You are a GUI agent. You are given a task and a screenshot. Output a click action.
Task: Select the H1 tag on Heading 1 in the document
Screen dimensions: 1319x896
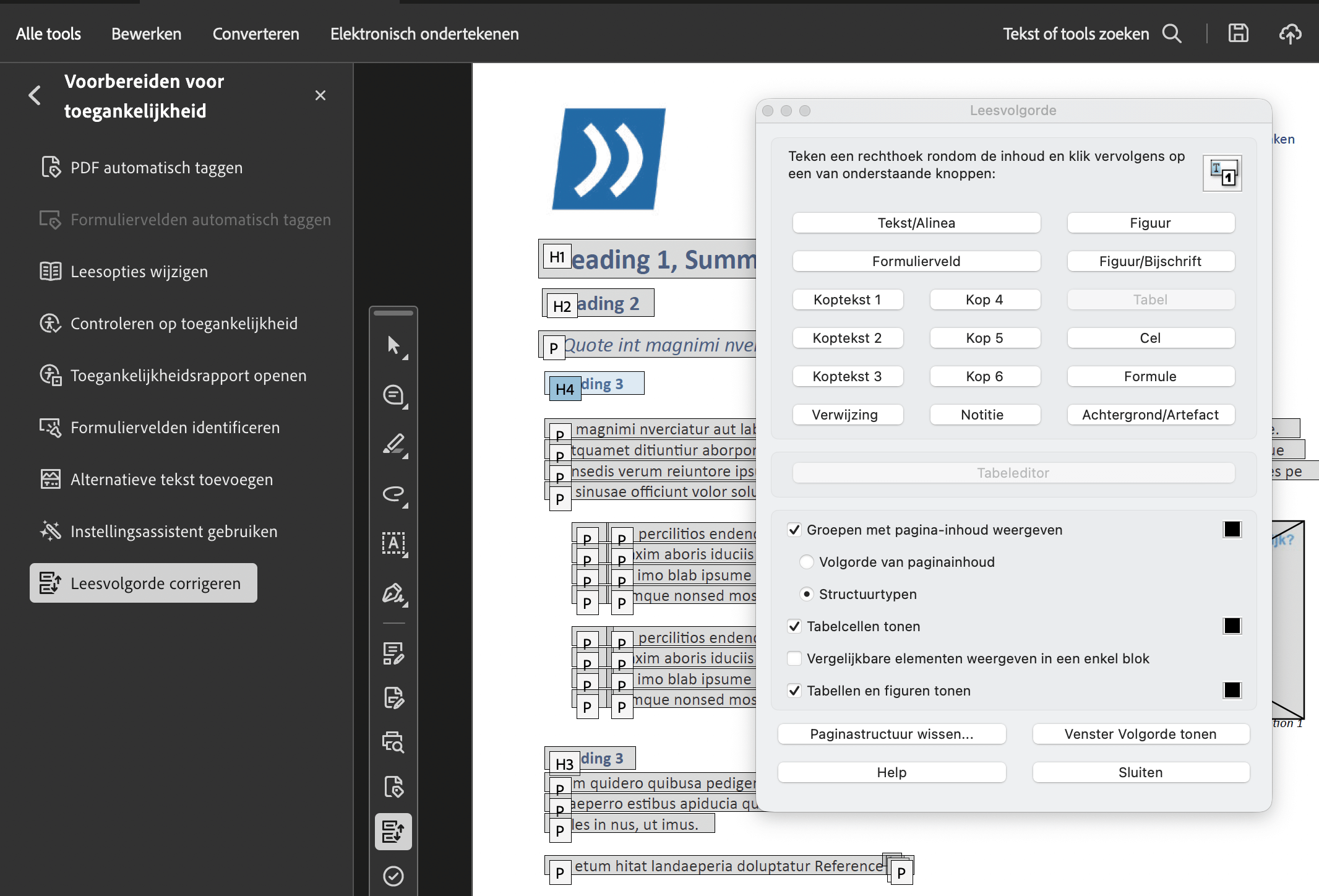(556, 256)
